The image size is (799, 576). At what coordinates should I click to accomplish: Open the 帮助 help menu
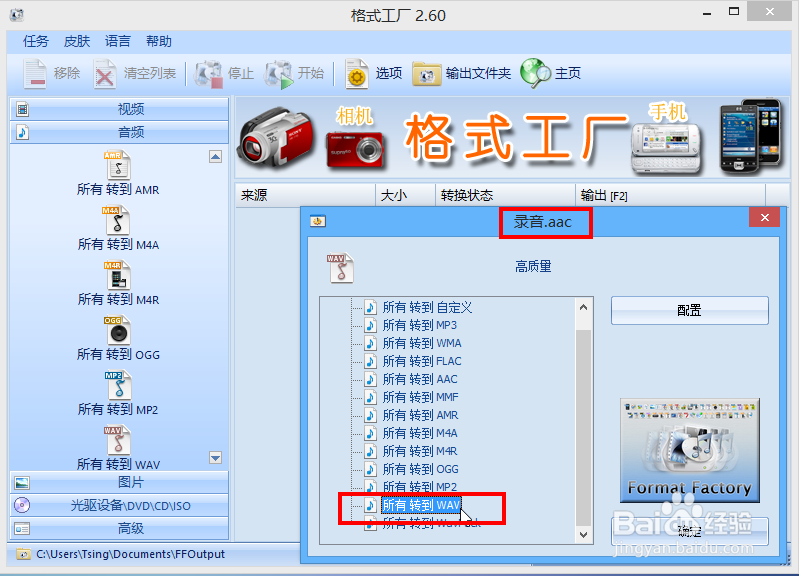point(159,41)
